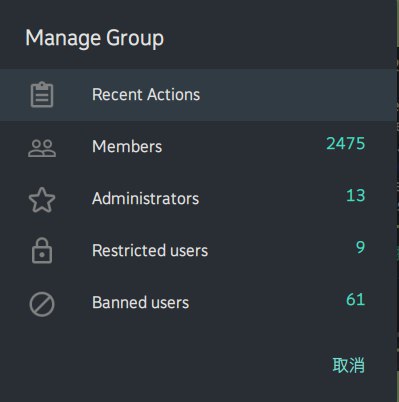This screenshot has height=402, width=399.
Task: Click the restricted users count 9
Action: (x=360, y=247)
